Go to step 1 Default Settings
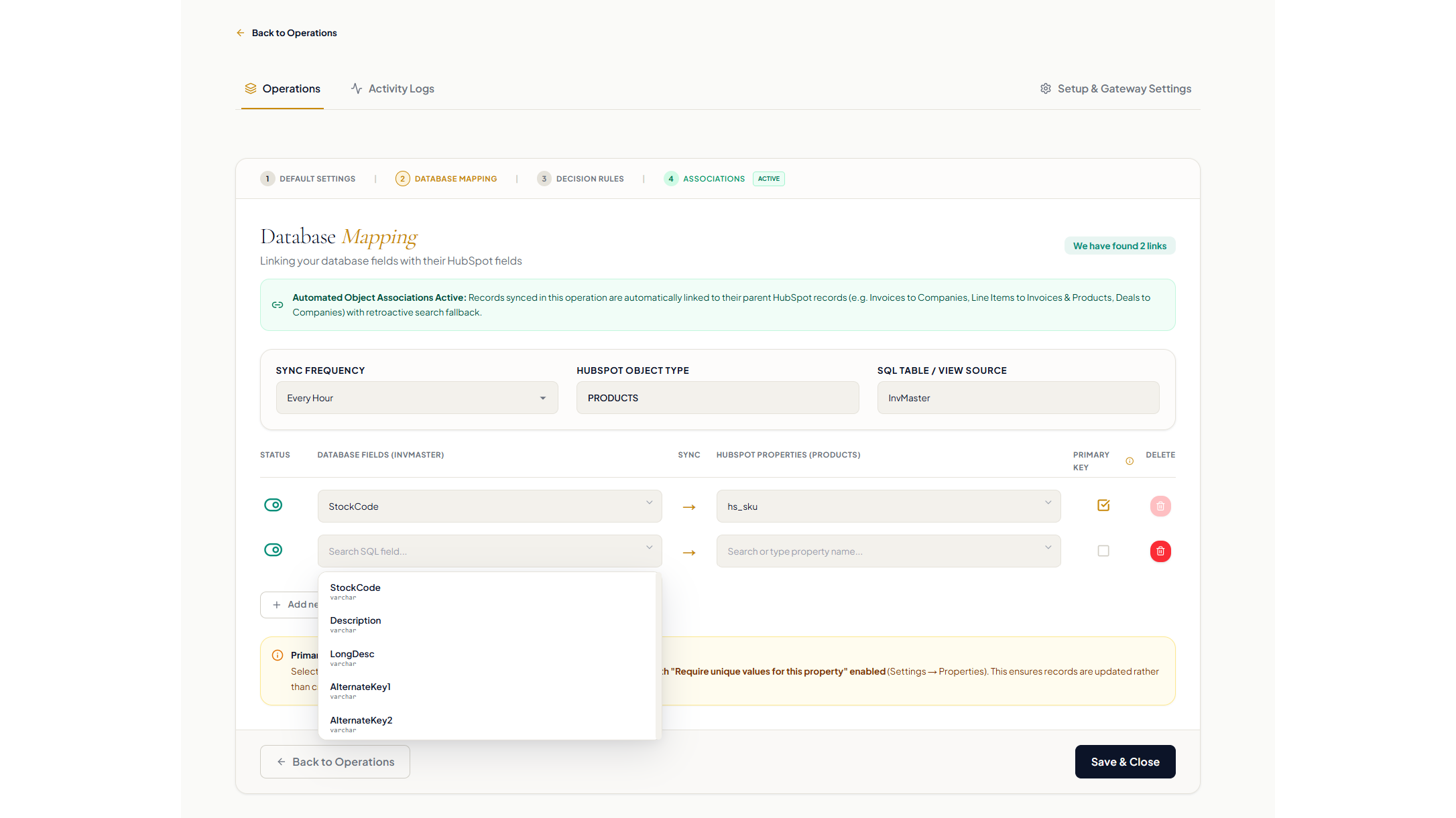 click(308, 179)
